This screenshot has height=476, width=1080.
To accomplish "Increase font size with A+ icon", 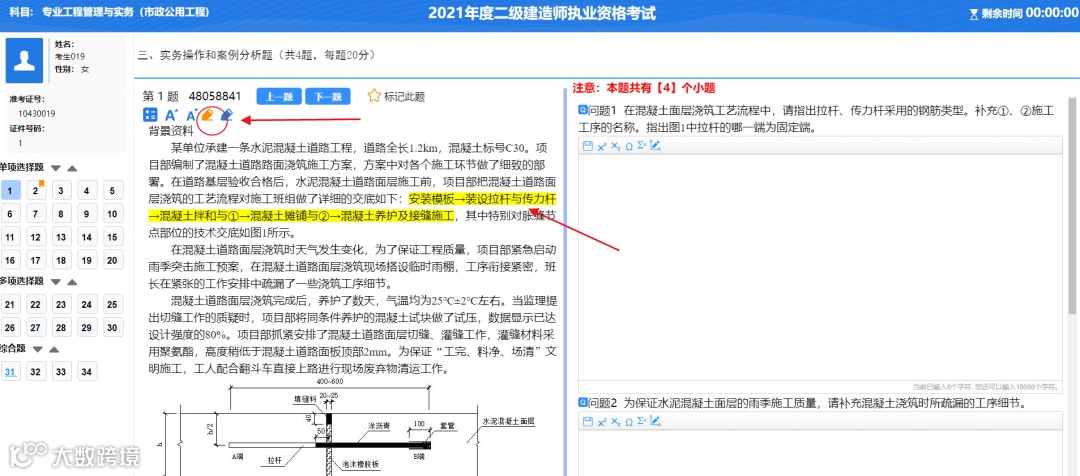I will point(171,116).
